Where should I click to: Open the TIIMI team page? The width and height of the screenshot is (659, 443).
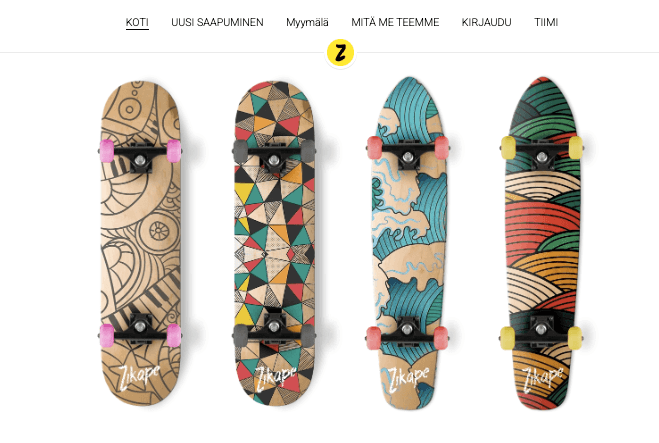[x=546, y=22]
